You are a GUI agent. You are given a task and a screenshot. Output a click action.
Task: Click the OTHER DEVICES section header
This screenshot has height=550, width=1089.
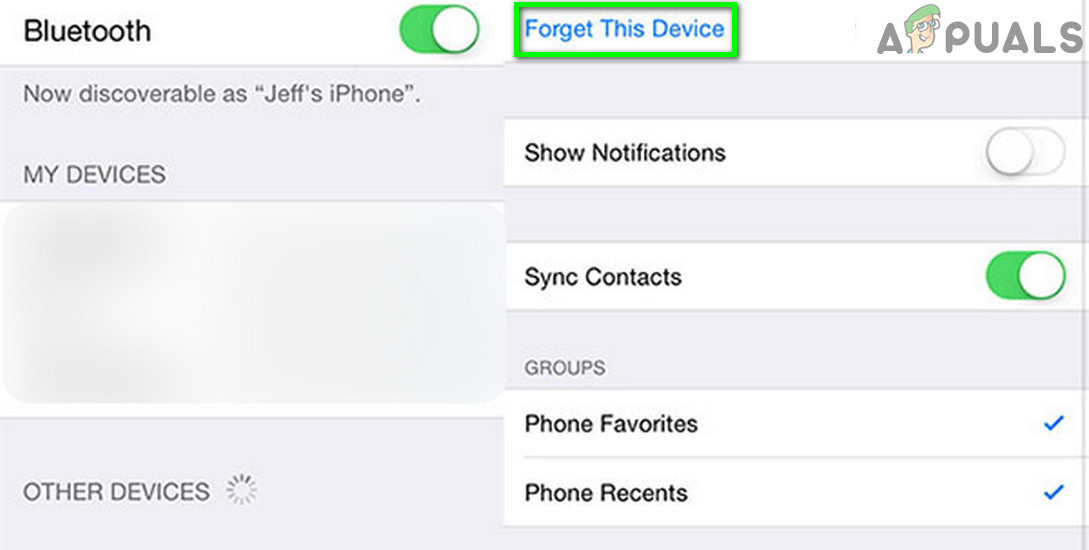(116, 492)
